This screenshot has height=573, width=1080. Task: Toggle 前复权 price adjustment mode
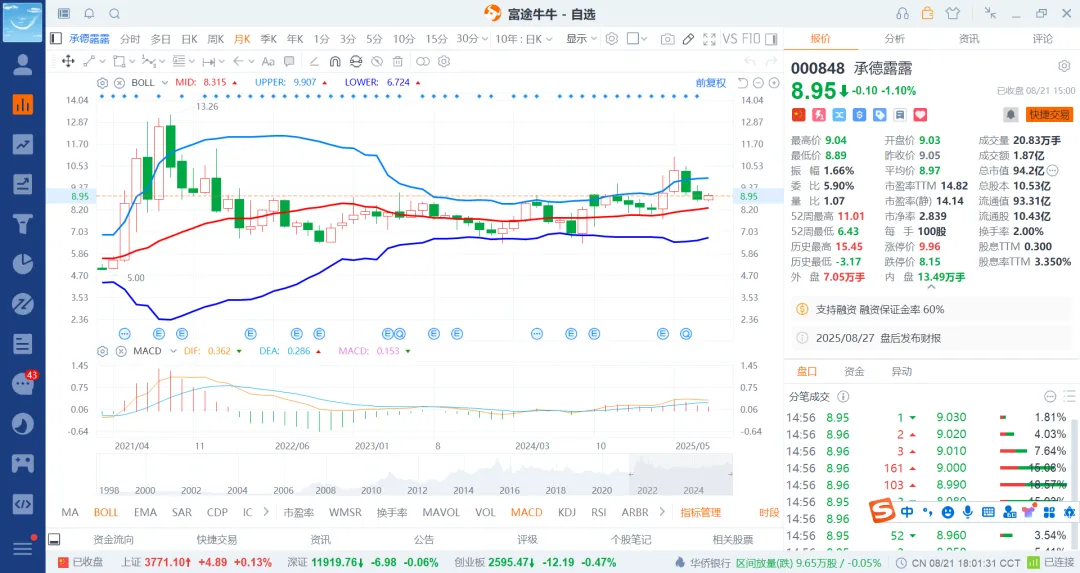[x=711, y=83]
